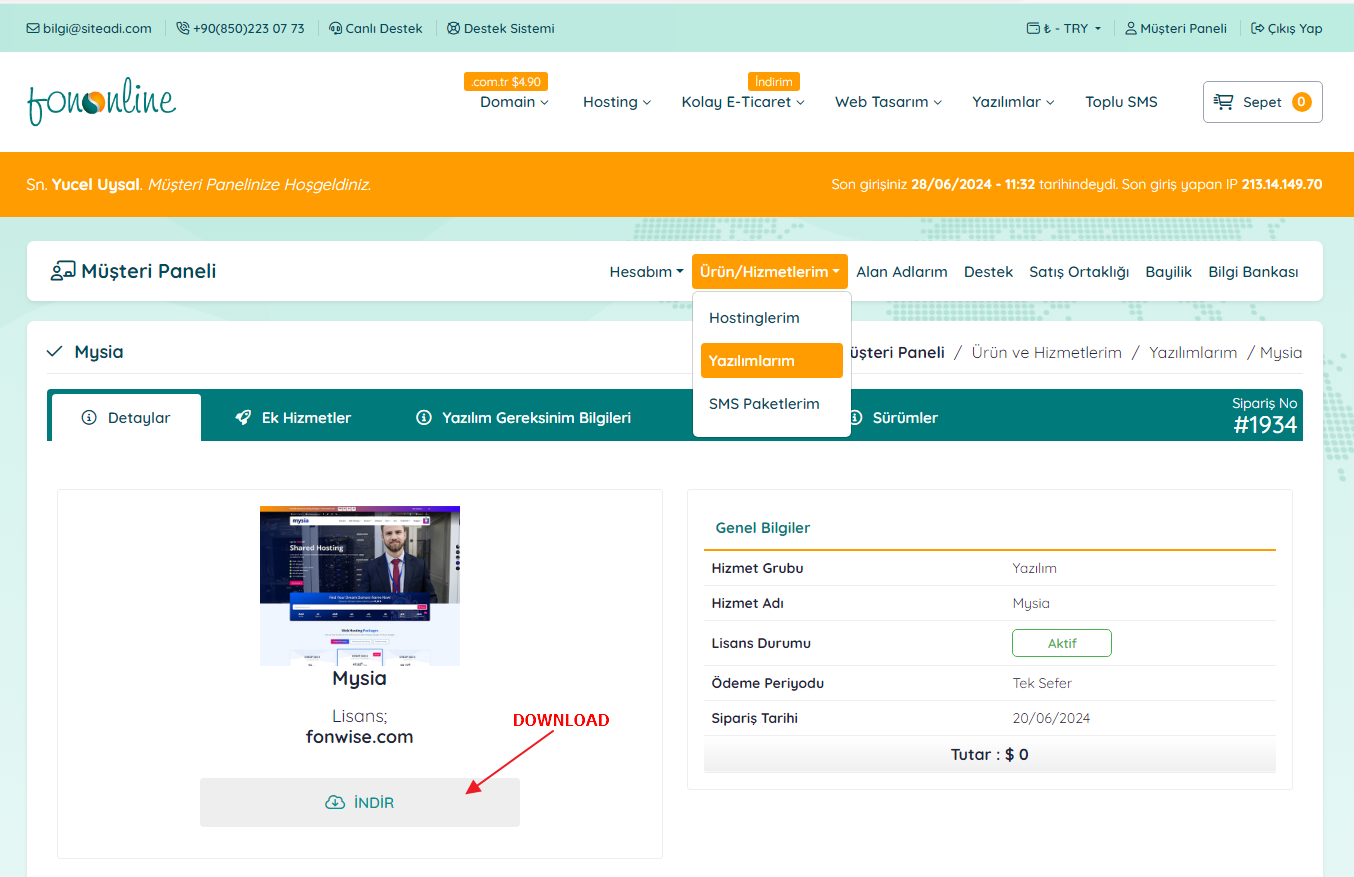1354x877 pixels.
Task: Expand the Domain menu
Action: coord(514,102)
